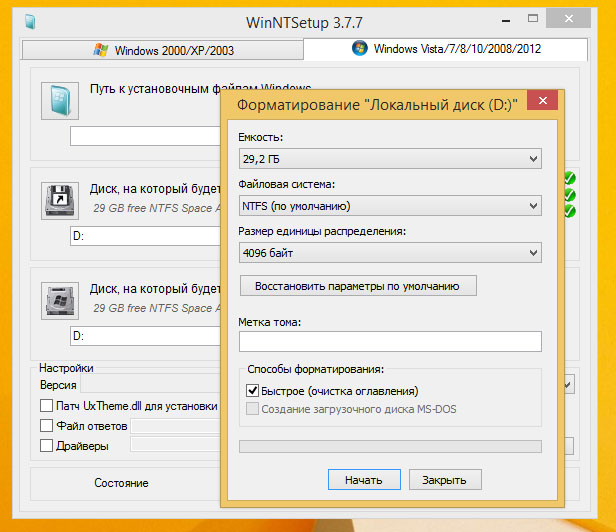Click the boot drive floppy disk icon
Image resolution: width=616 pixels, height=532 pixels.
(60, 201)
